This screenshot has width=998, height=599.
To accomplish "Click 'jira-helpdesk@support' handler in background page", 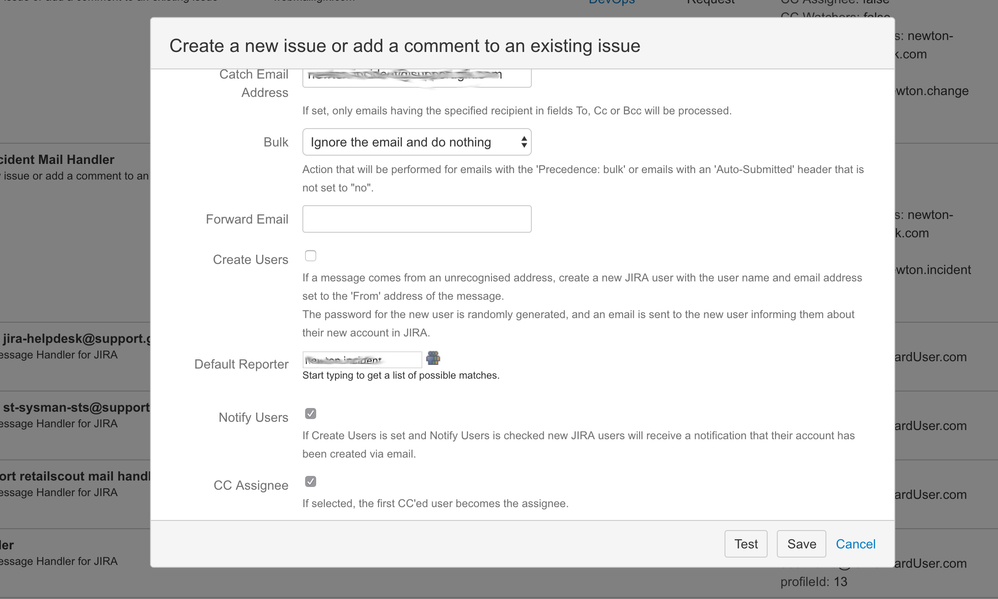I will [x=75, y=339].
